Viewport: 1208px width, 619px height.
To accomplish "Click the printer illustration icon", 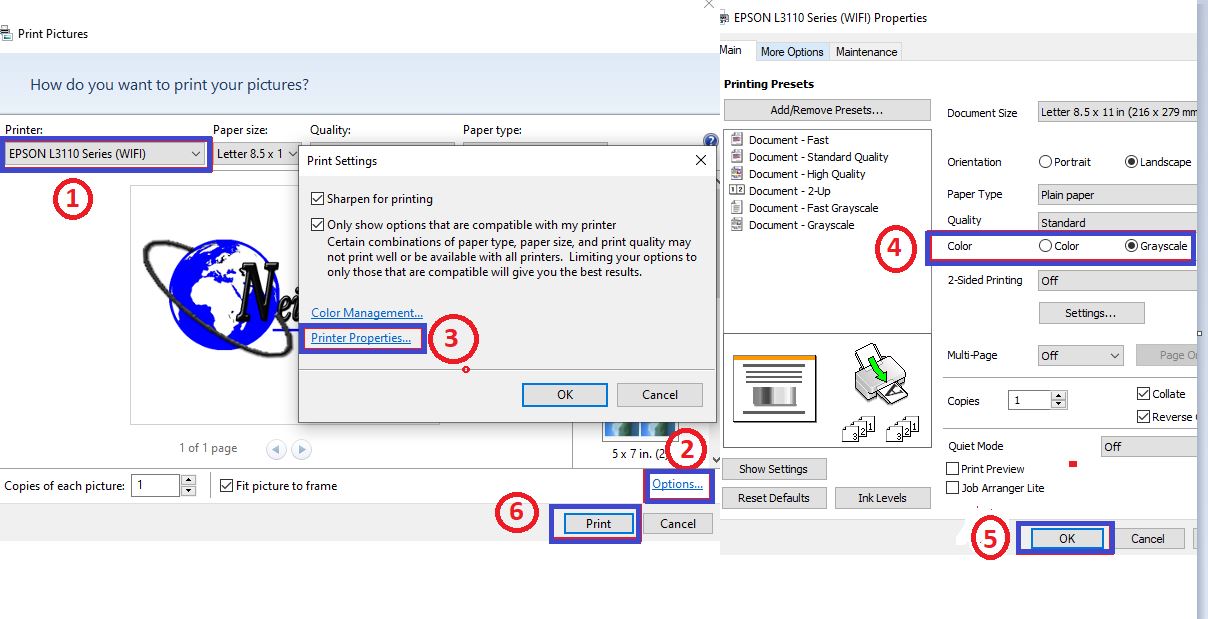I will (x=879, y=374).
